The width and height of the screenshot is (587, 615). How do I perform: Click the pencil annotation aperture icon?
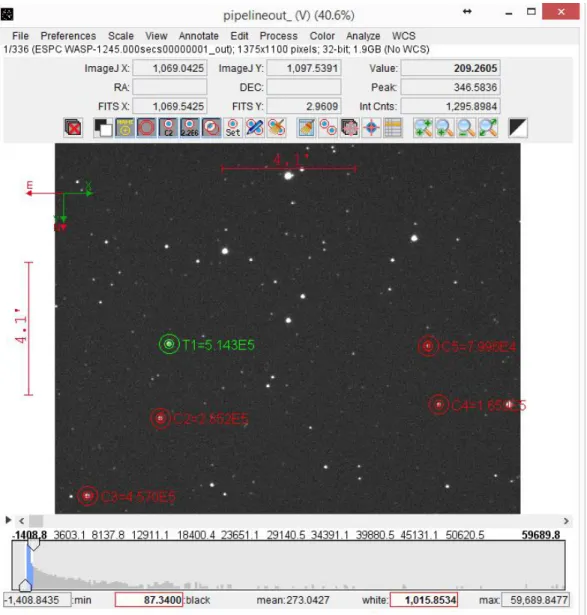pyautogui.click(x=254, y=127)
